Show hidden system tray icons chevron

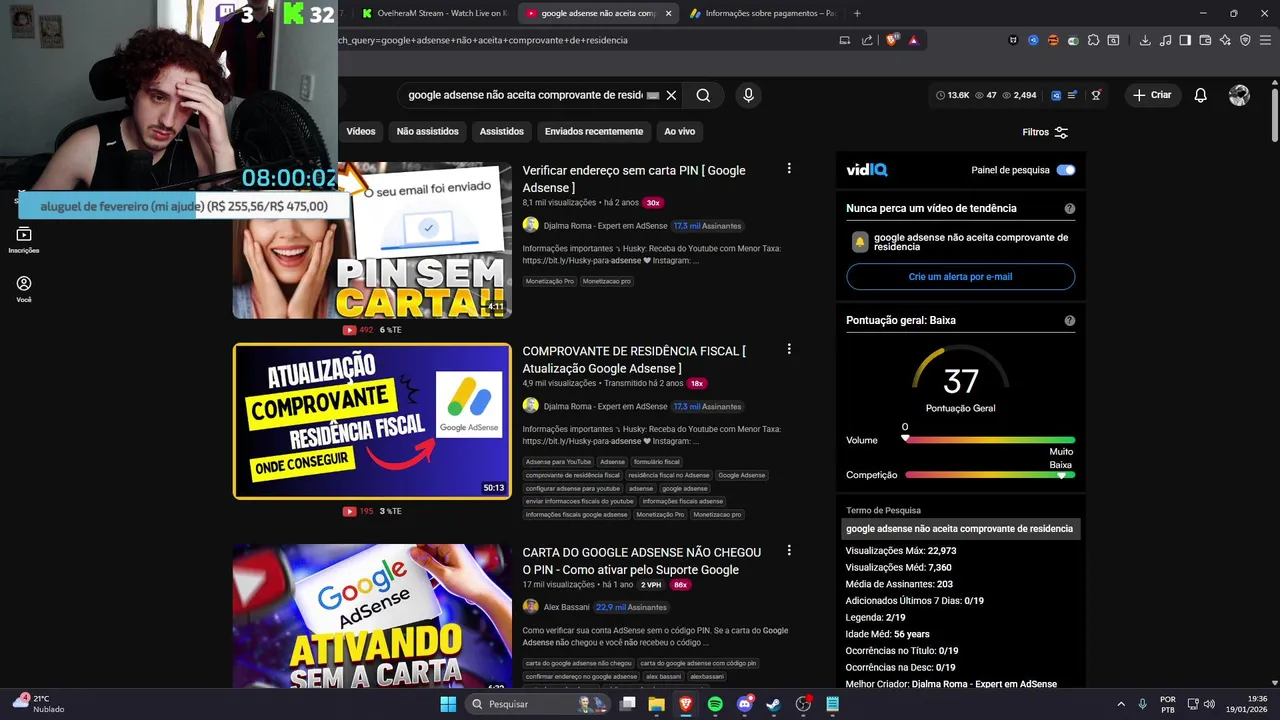pyautogui.click(x=1120, y=704)
